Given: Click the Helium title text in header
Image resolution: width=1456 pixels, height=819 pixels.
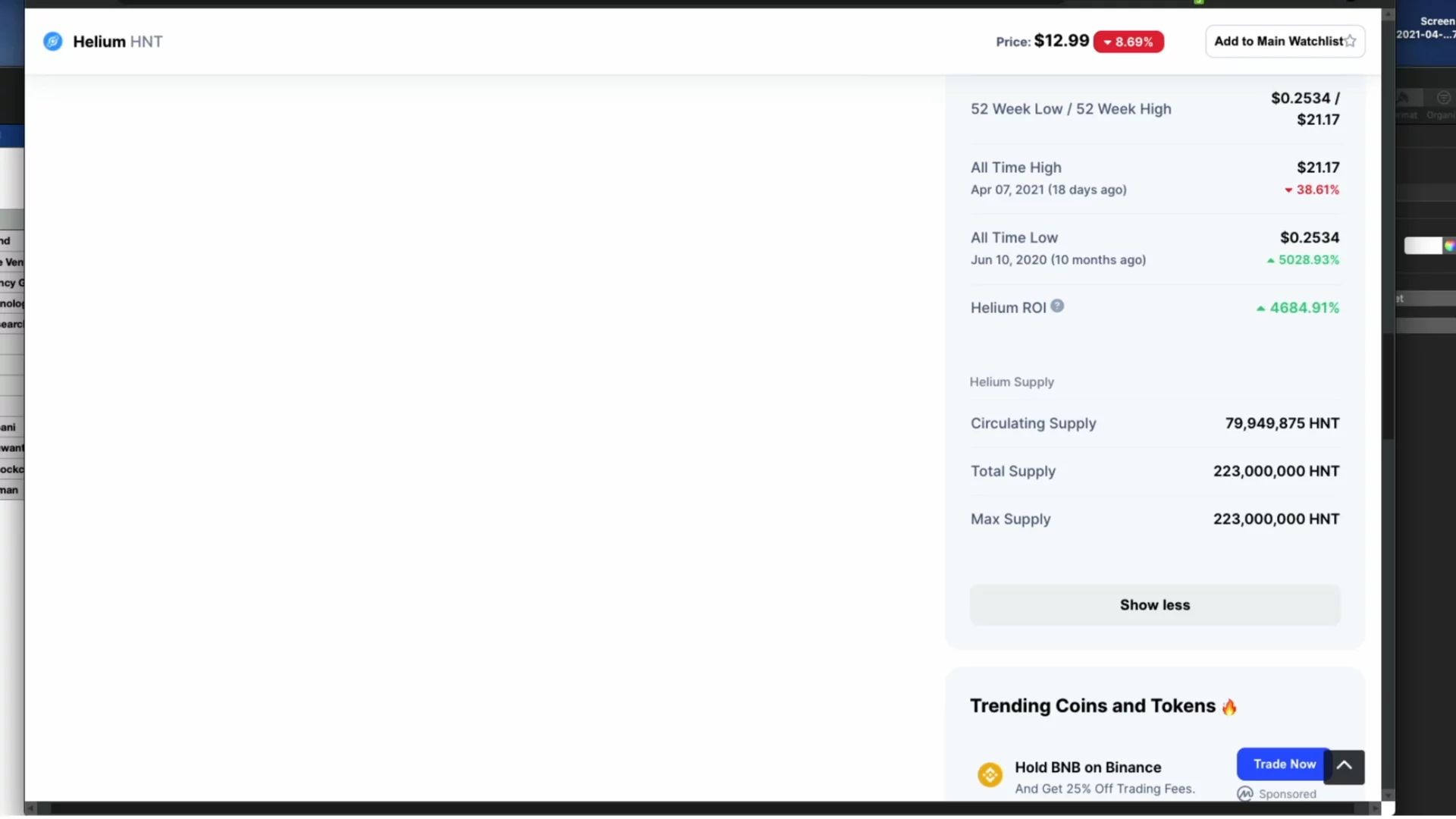Looking at the screenshot, I should tap(99, 42).
